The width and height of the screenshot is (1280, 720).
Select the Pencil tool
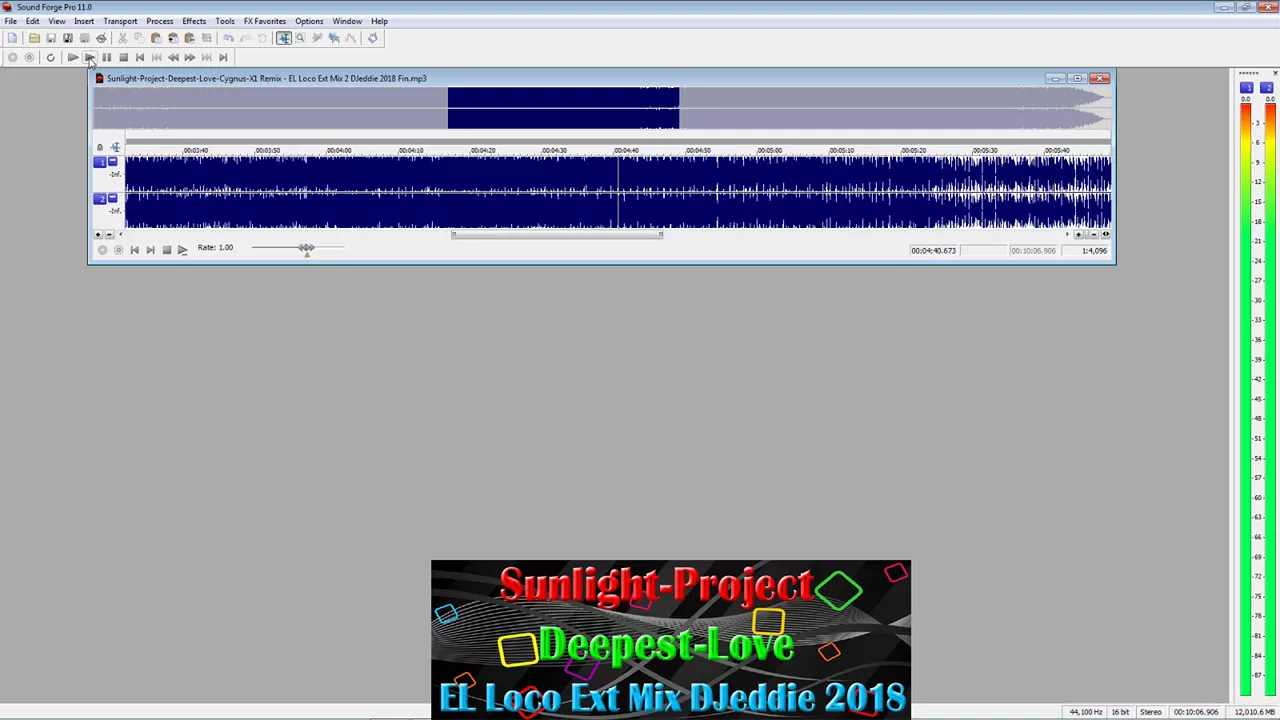point(317,38)
